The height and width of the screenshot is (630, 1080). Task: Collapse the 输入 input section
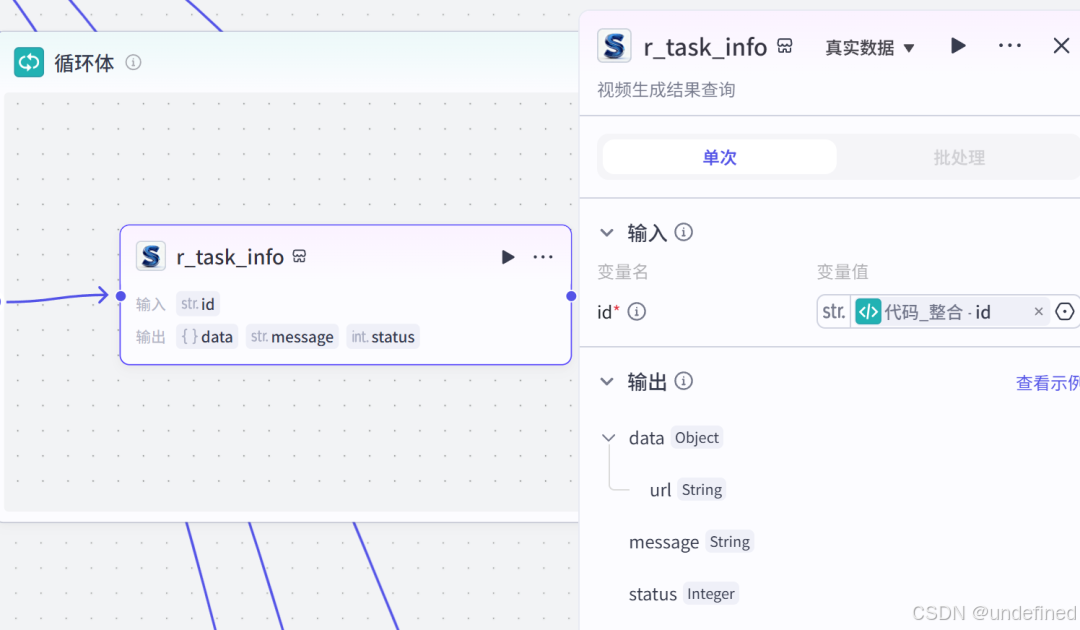click(607, 233)
